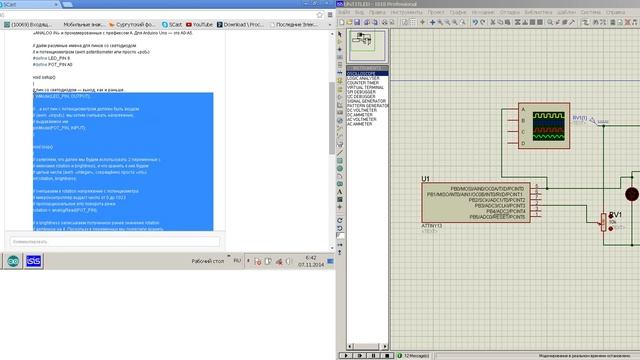Open the YouTube bookmark
The image size is (640, 360).
tap(199, 24)
